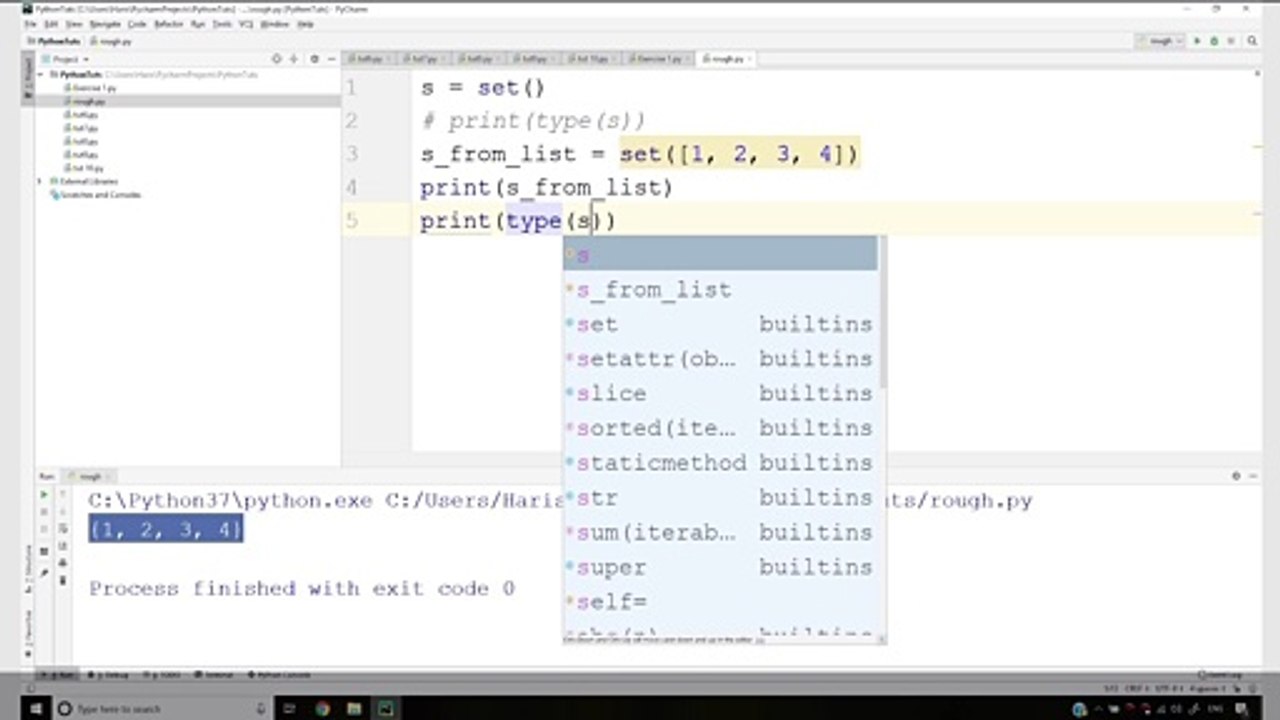Screen dimensions: 1280x720
Task: Collapse the PythonTuts project root node
Action: [x=40, y=75]
